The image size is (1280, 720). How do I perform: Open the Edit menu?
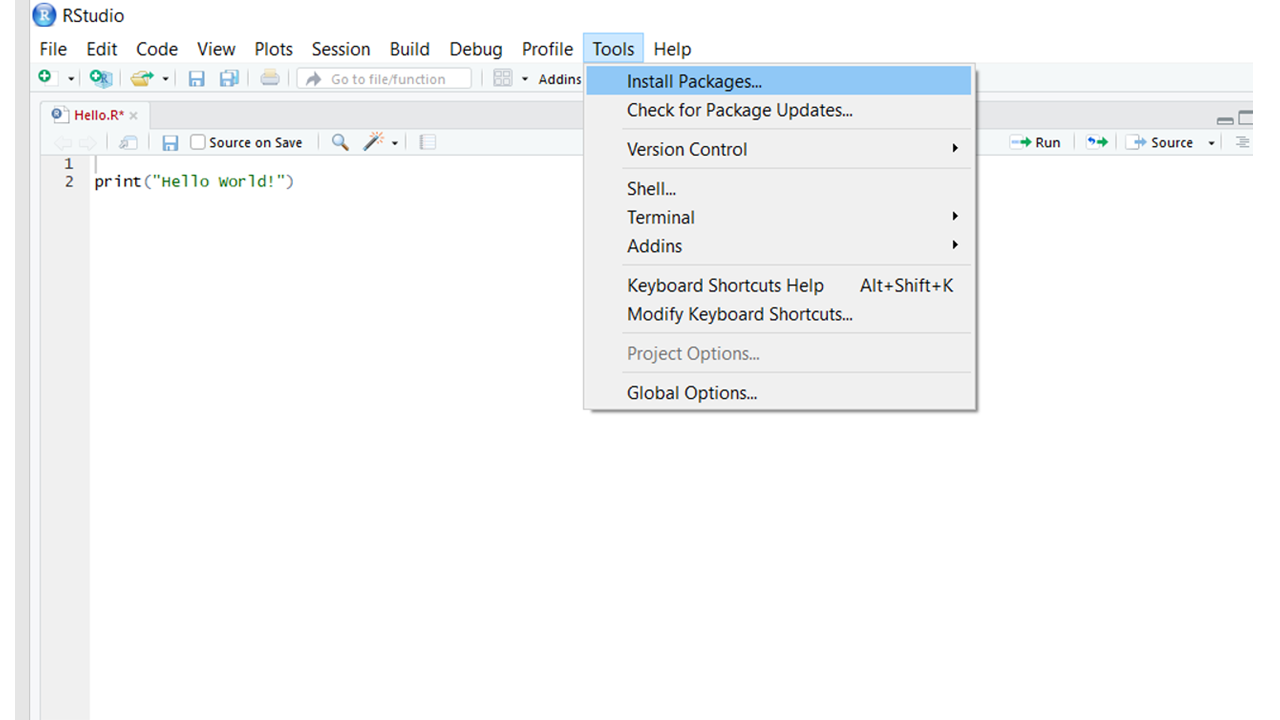[101, 49]
